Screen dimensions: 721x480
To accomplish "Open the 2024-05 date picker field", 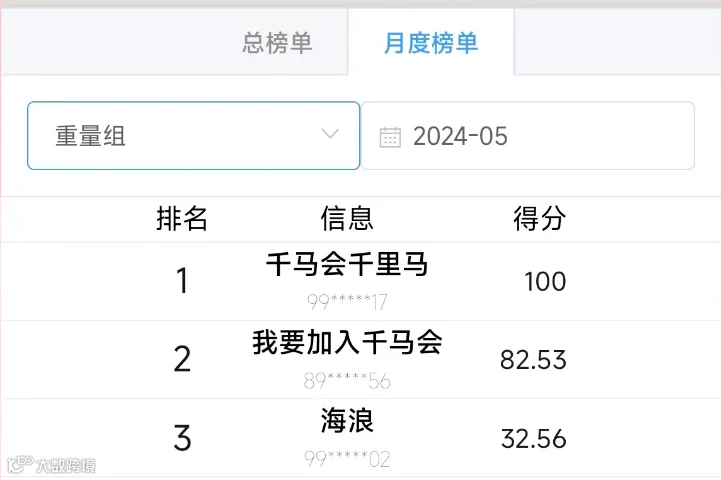I will pos(528,136).
